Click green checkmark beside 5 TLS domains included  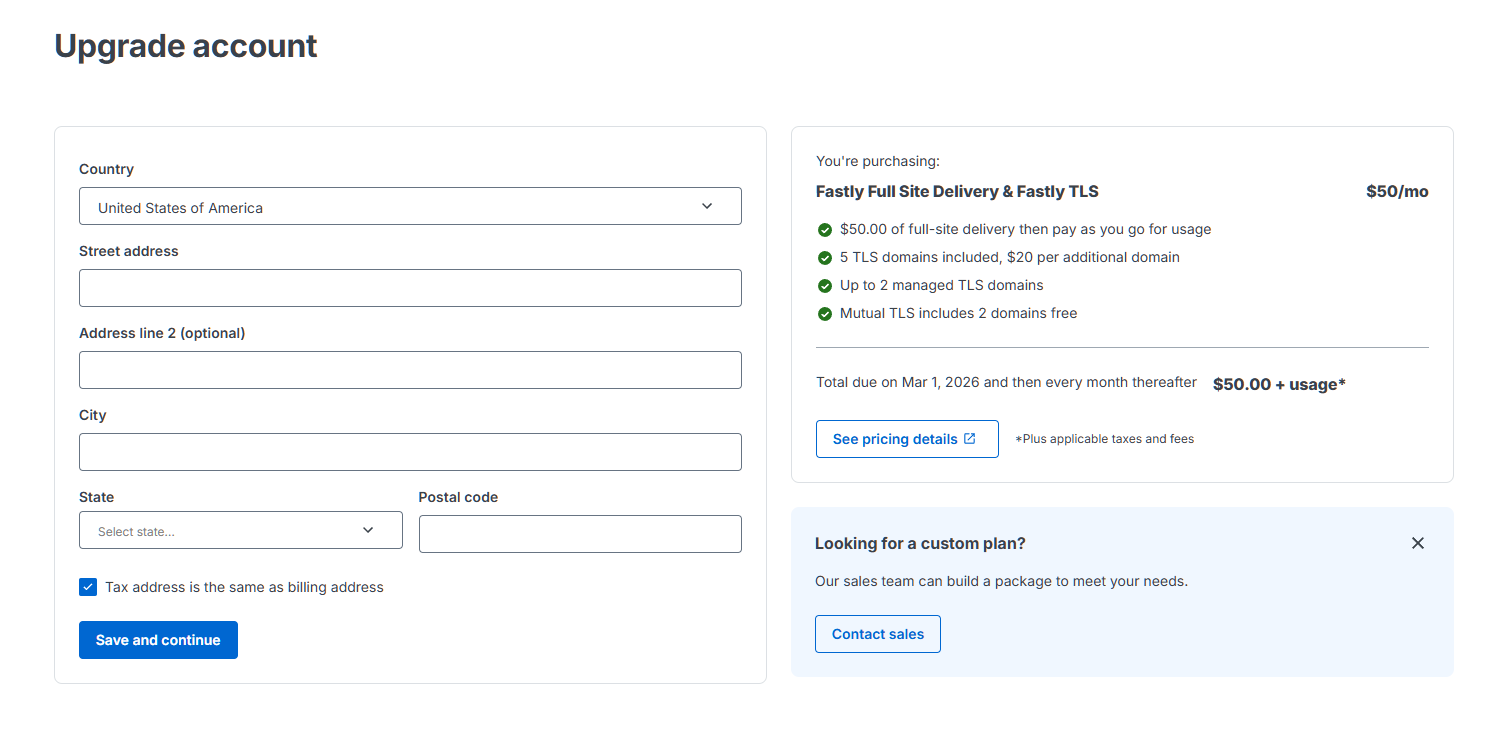point(825,258)
